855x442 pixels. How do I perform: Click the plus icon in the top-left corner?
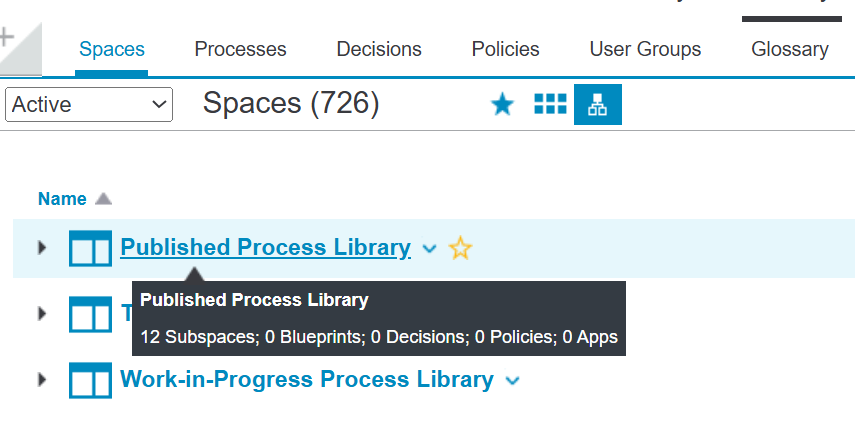coord(6,37)
